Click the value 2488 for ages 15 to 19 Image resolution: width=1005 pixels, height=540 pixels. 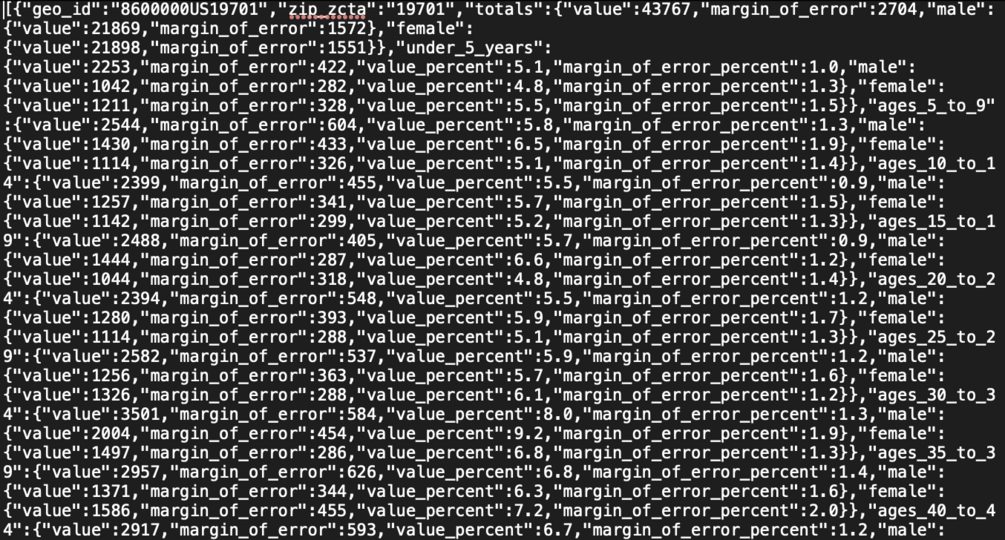click(x=138, y=241)
